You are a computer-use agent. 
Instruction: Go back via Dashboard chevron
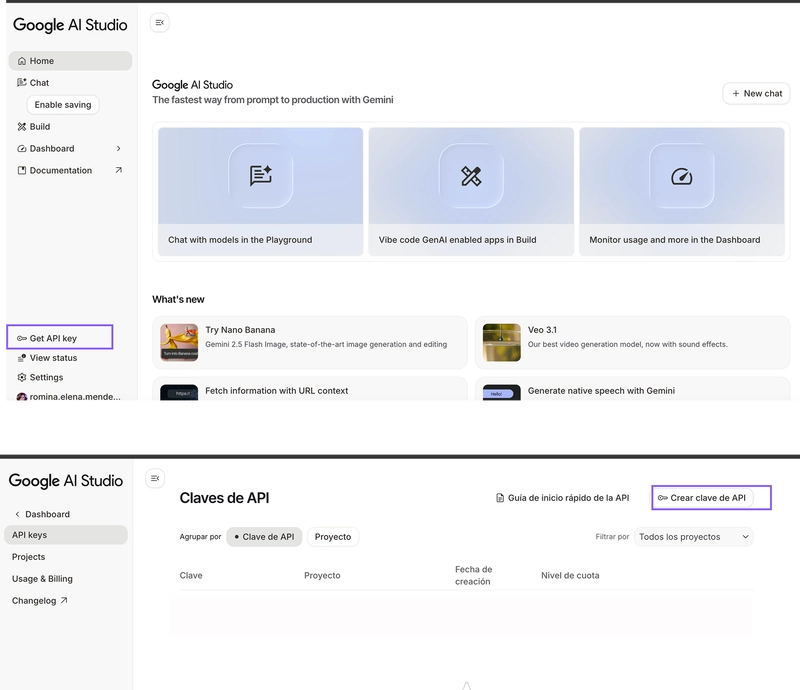pos(17,515)
